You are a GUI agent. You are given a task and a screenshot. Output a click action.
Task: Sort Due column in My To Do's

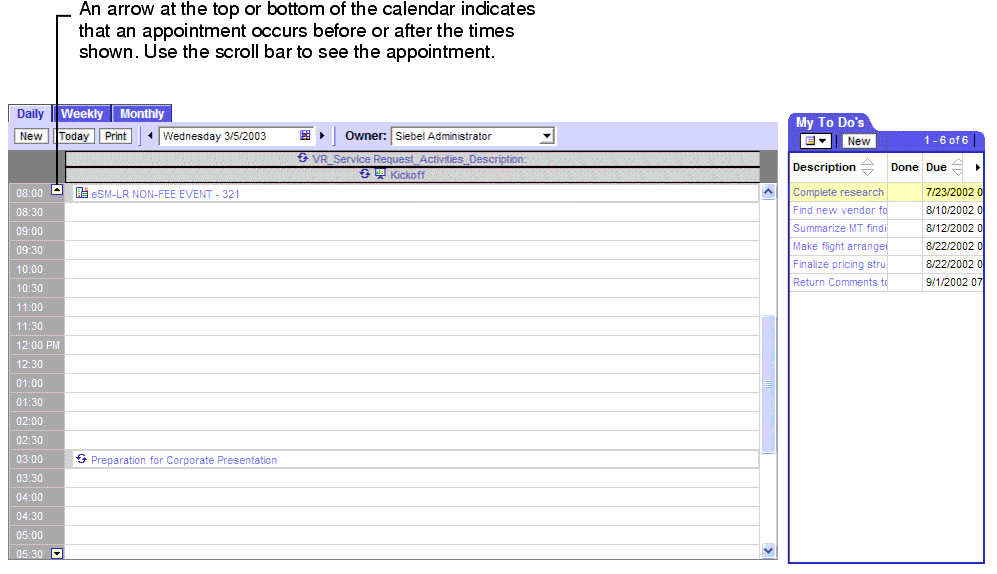[957, 167]
